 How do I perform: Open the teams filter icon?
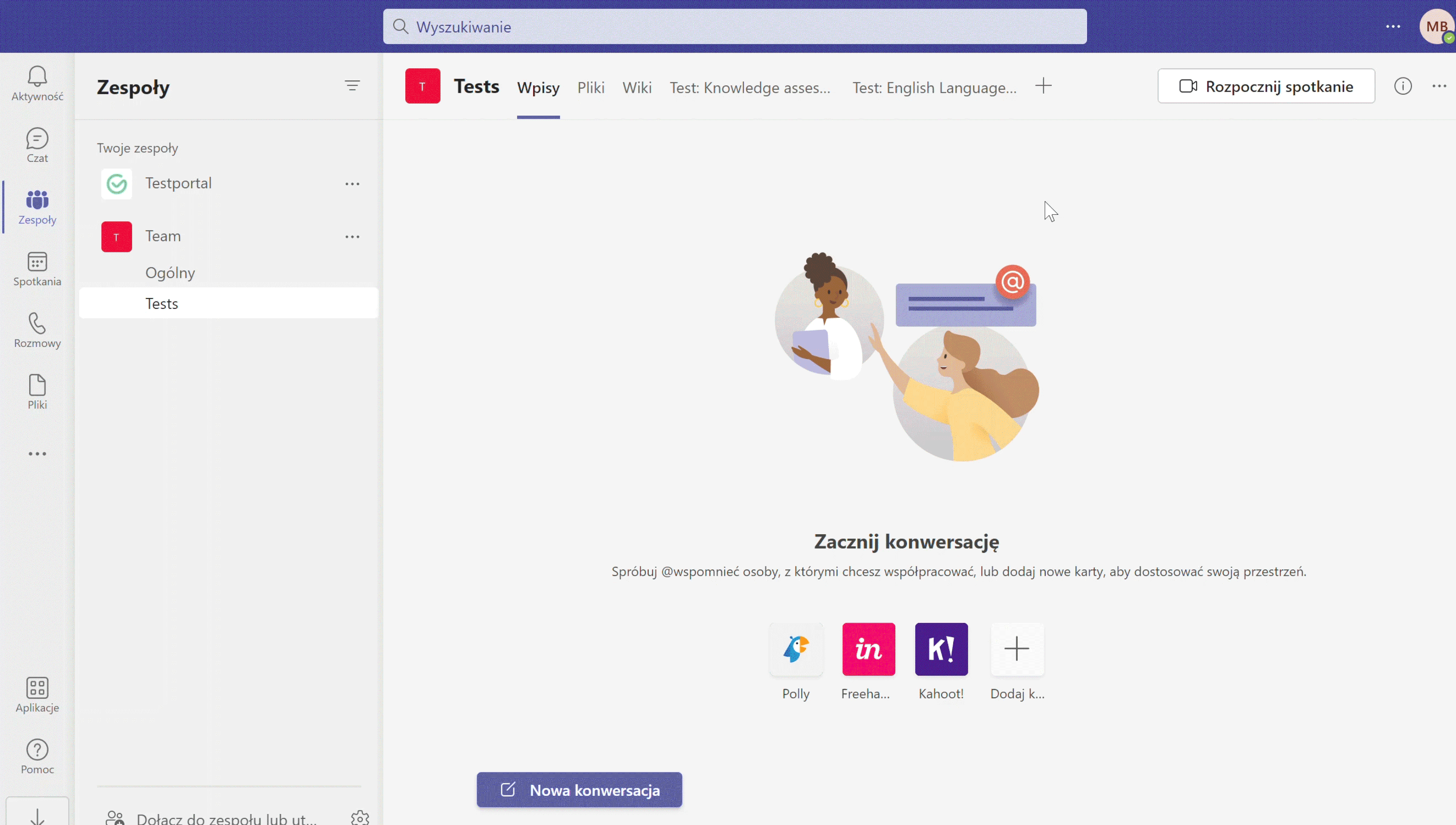click(x=352, y=86)
